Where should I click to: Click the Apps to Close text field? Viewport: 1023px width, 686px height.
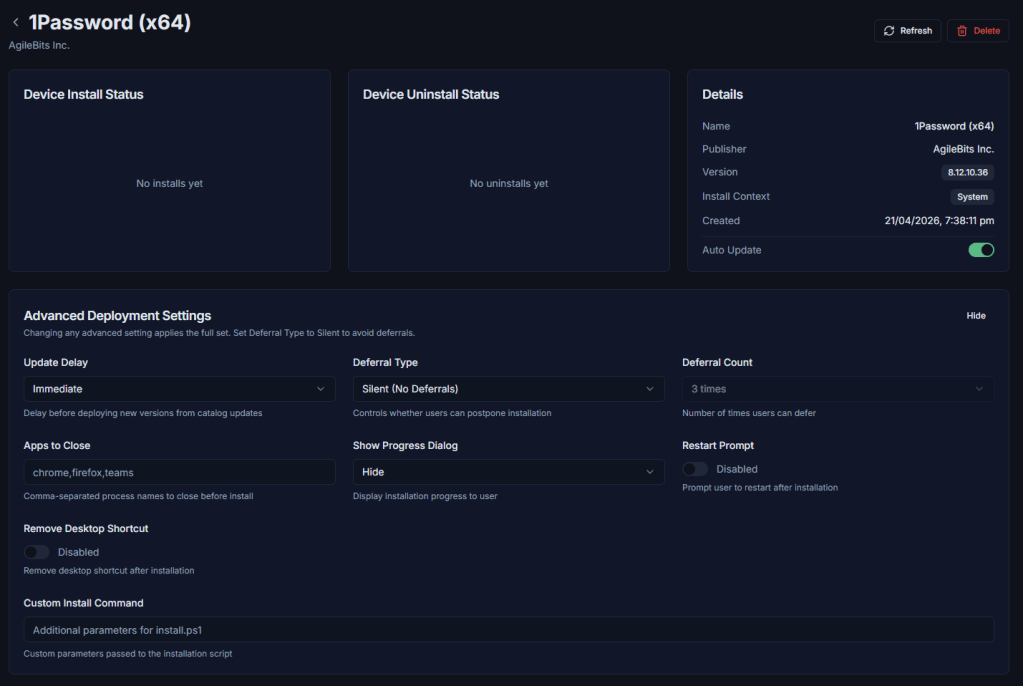pos(179,472)
